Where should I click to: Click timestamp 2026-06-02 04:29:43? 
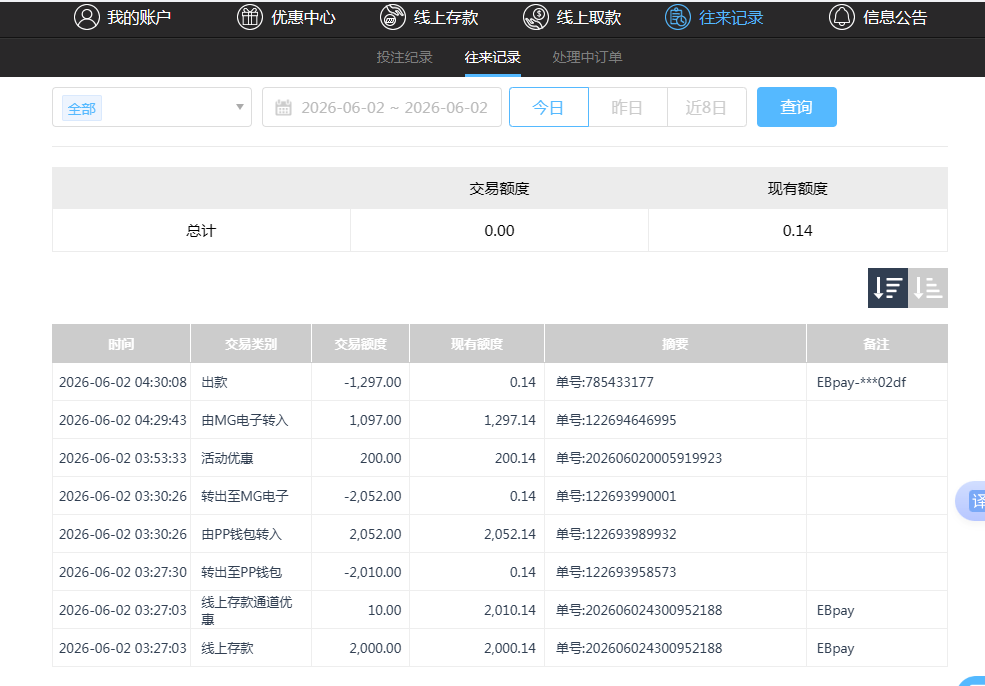(x=122, y=420)
